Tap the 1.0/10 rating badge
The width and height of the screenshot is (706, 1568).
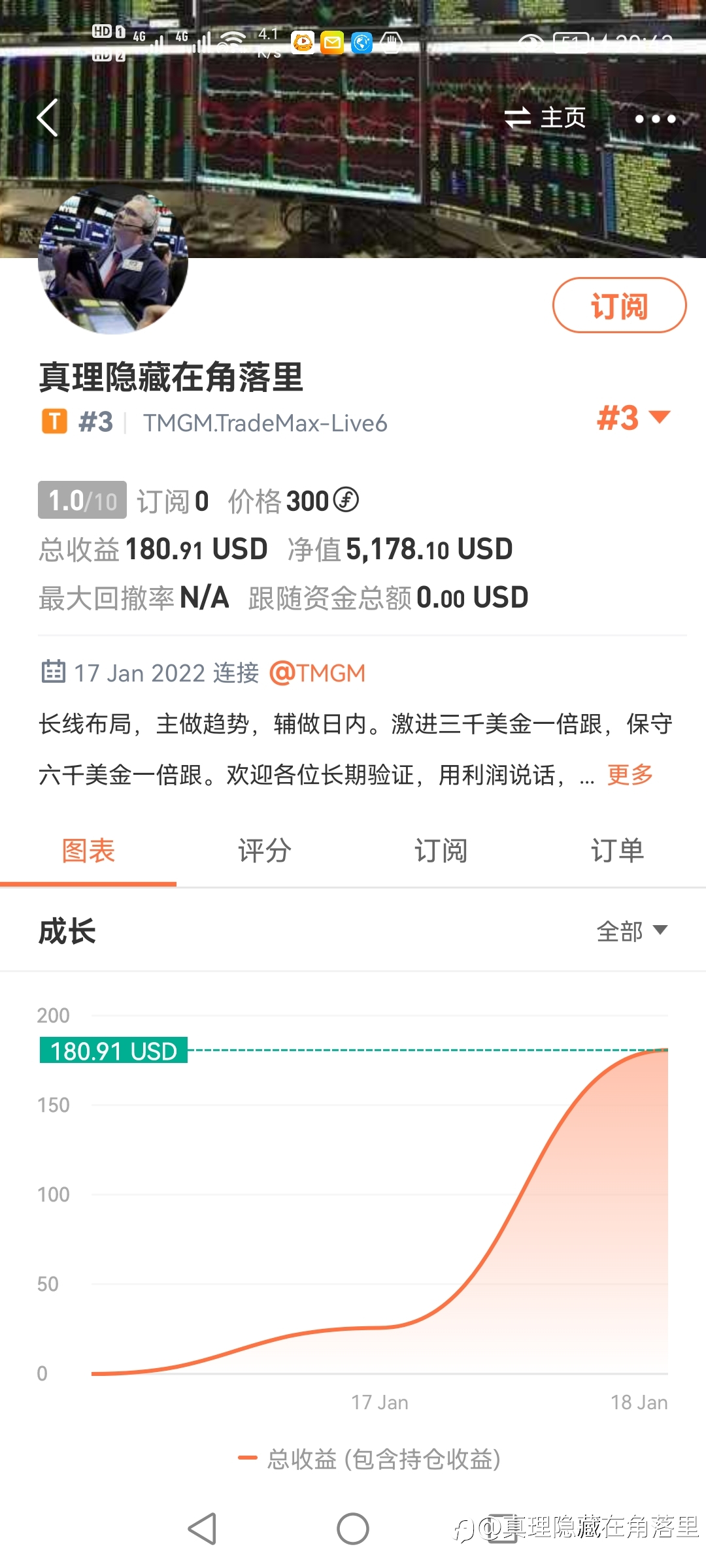(x=82, y=500)
